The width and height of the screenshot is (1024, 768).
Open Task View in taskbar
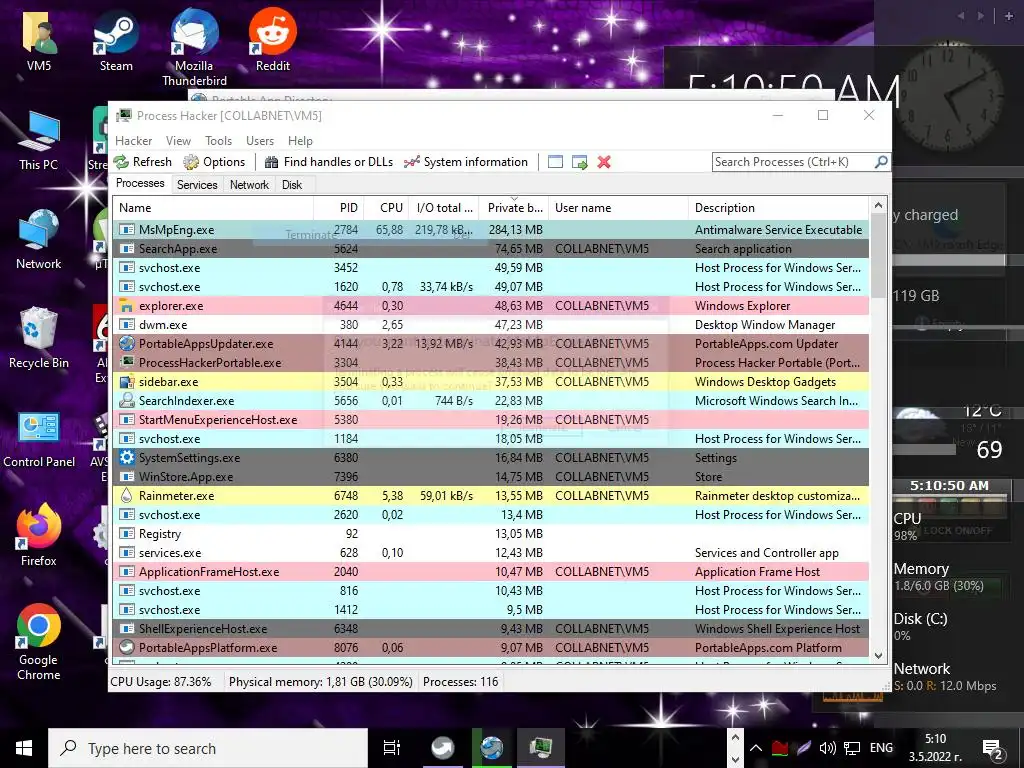(392, 748)
